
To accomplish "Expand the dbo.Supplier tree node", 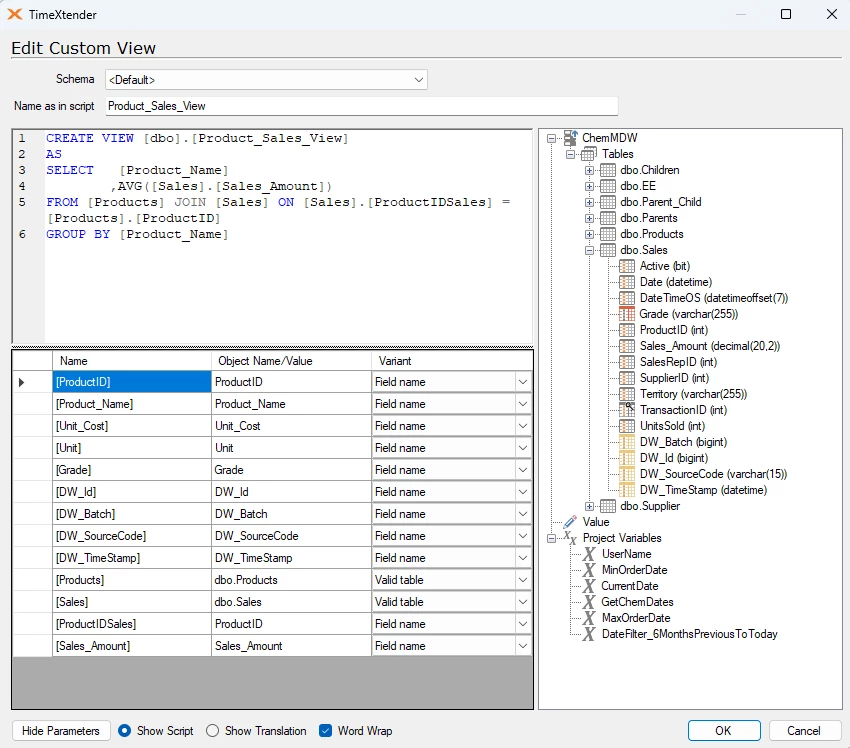I will pos(589,506).
